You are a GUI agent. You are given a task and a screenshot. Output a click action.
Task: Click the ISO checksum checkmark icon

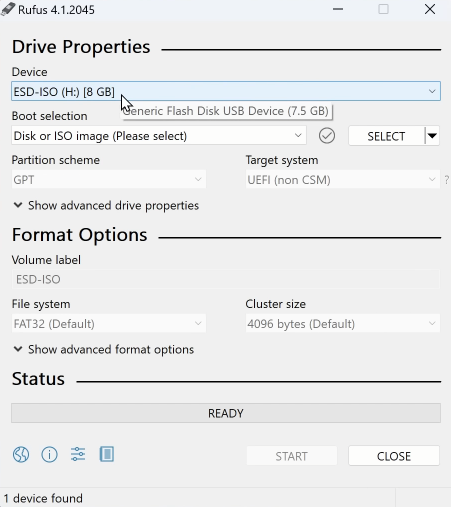pos(327,136)
